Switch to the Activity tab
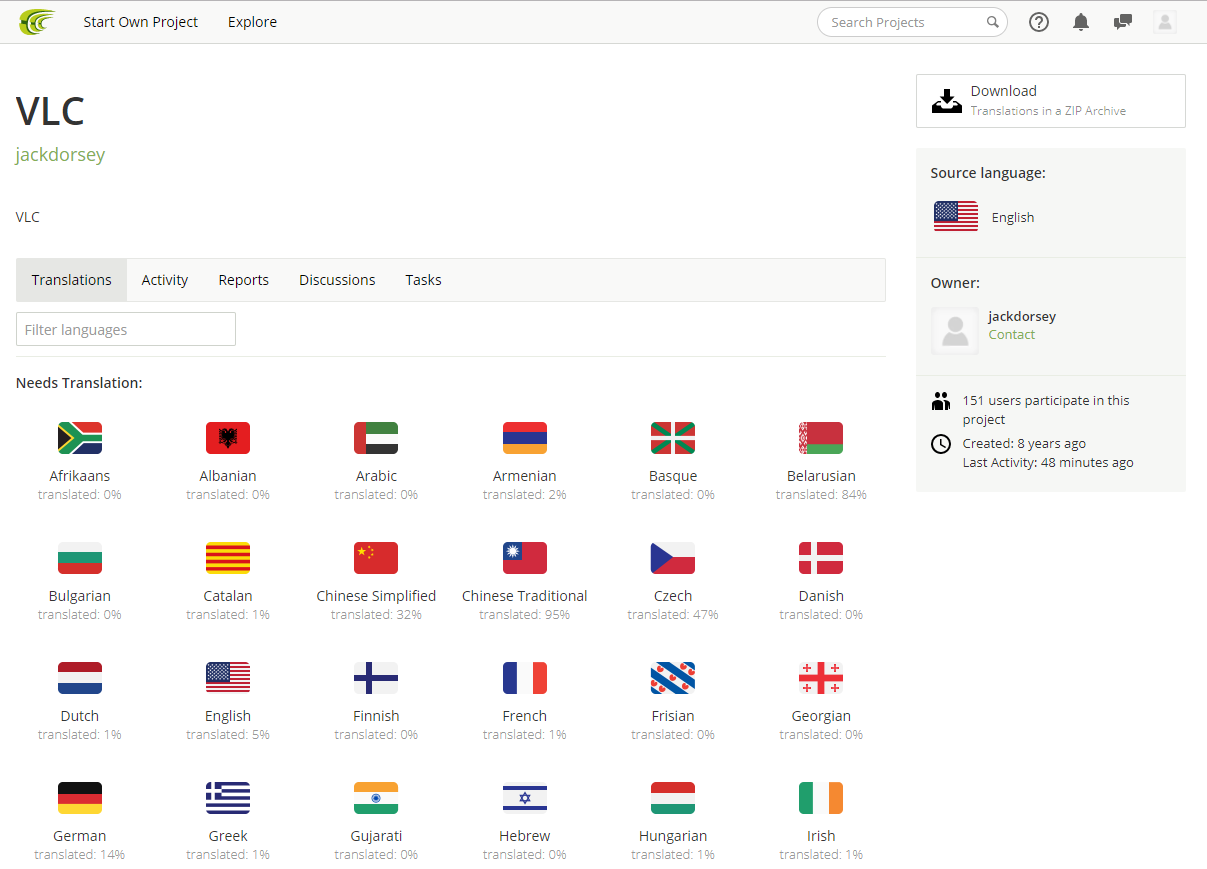This screenshot has width=1207, height=869. [x=165, y=280]
